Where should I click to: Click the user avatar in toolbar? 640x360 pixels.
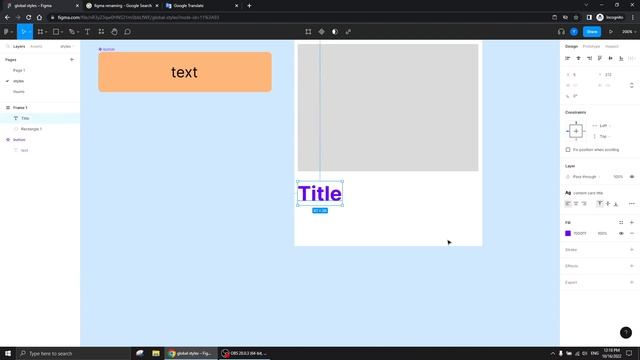574,31
